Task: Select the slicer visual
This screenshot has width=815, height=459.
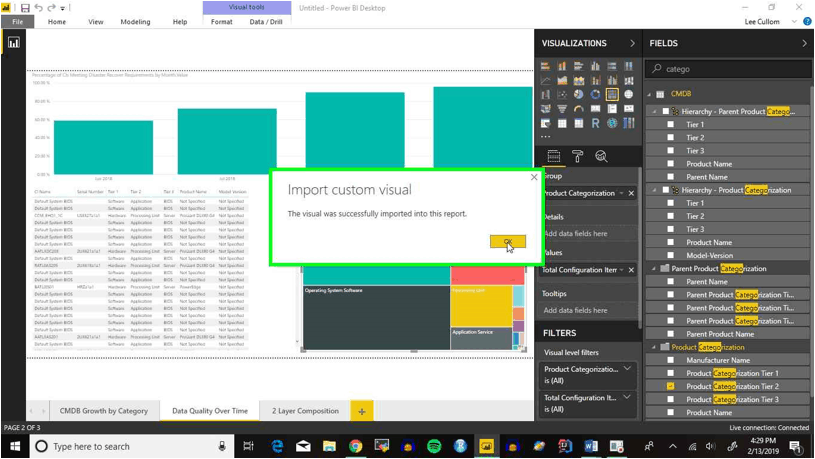Action: tap(545, 123)
